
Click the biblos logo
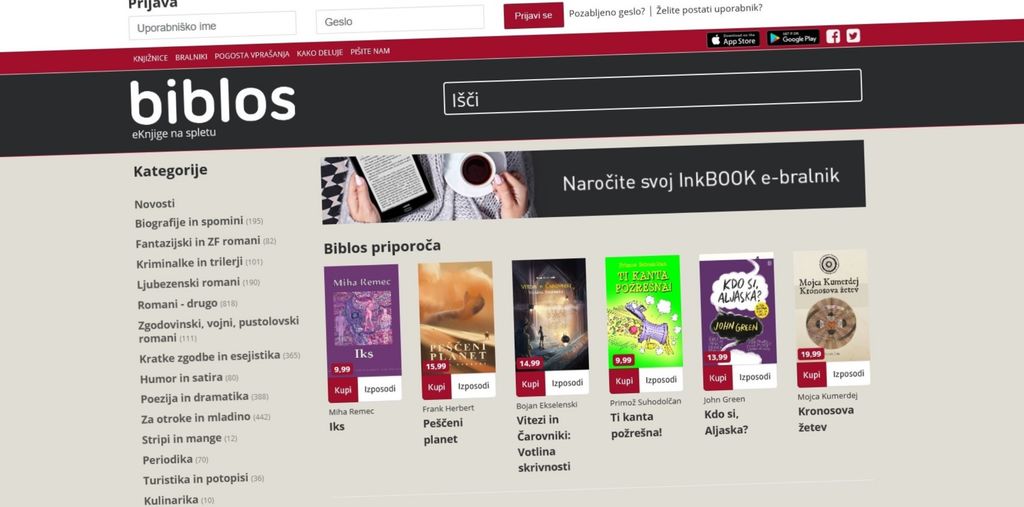point(212,108)
